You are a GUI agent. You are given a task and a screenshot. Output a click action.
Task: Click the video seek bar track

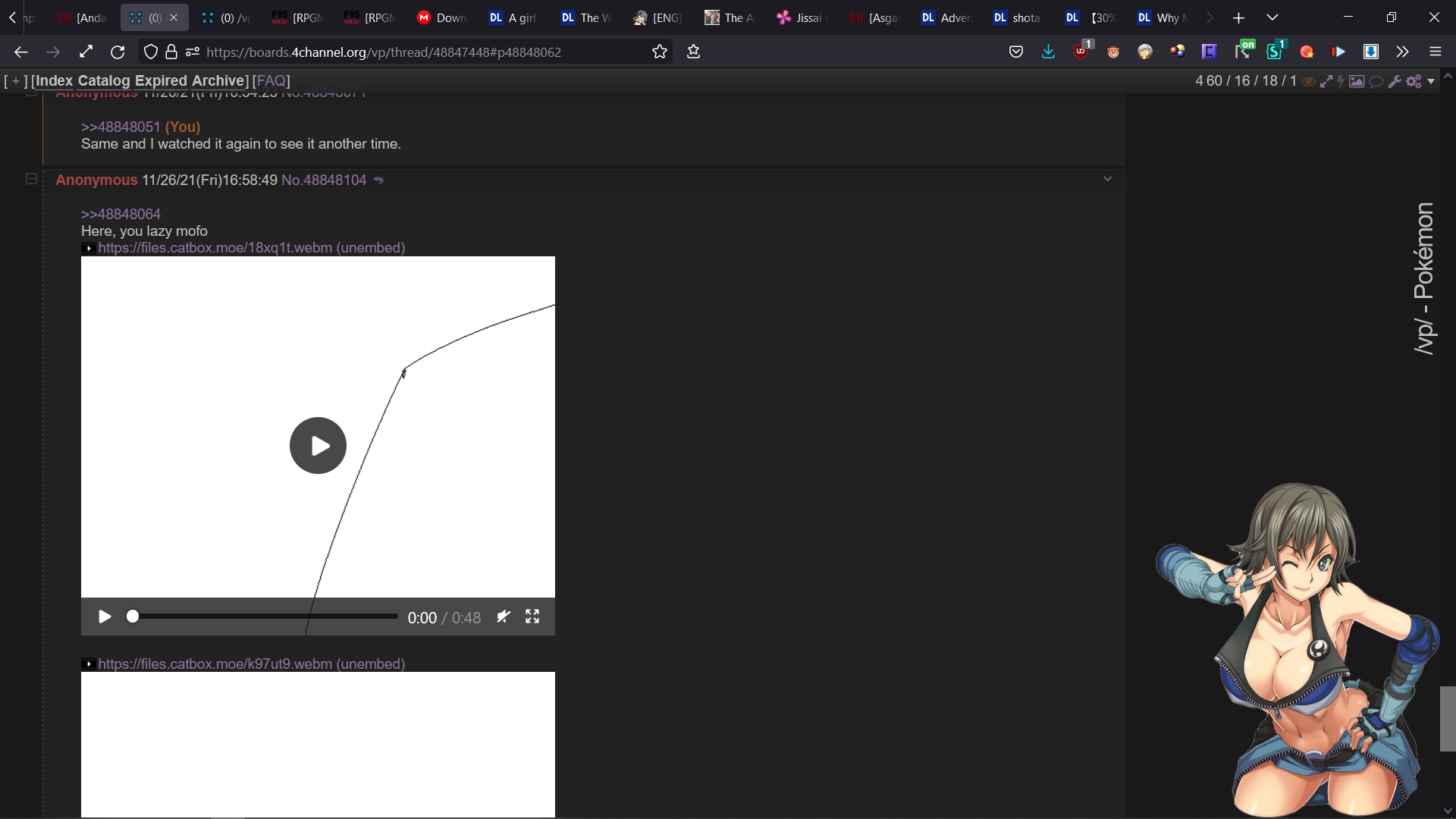pos(265,617)
